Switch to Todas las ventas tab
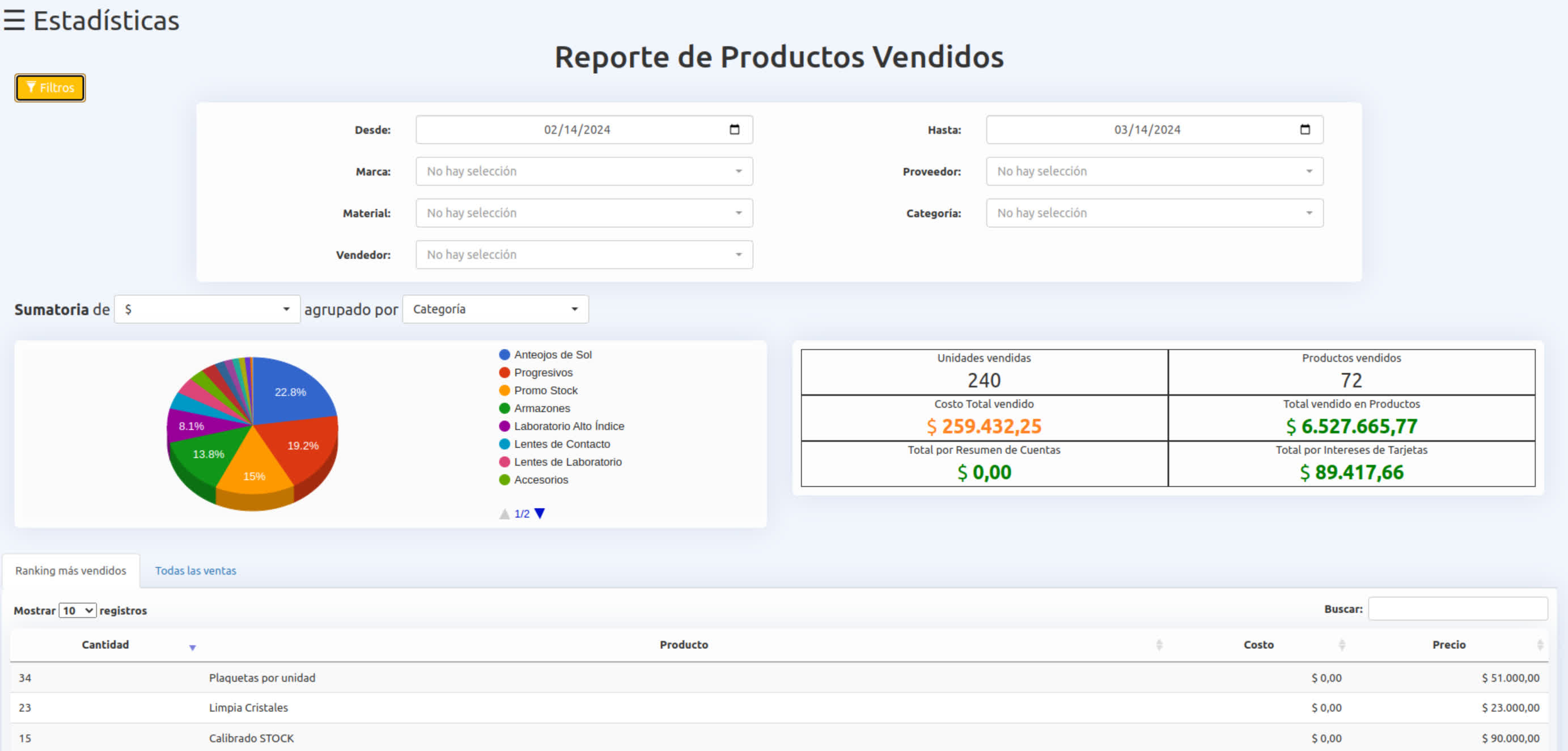Viewport: 1568px width, 751px height. click(x=196, y=571)
